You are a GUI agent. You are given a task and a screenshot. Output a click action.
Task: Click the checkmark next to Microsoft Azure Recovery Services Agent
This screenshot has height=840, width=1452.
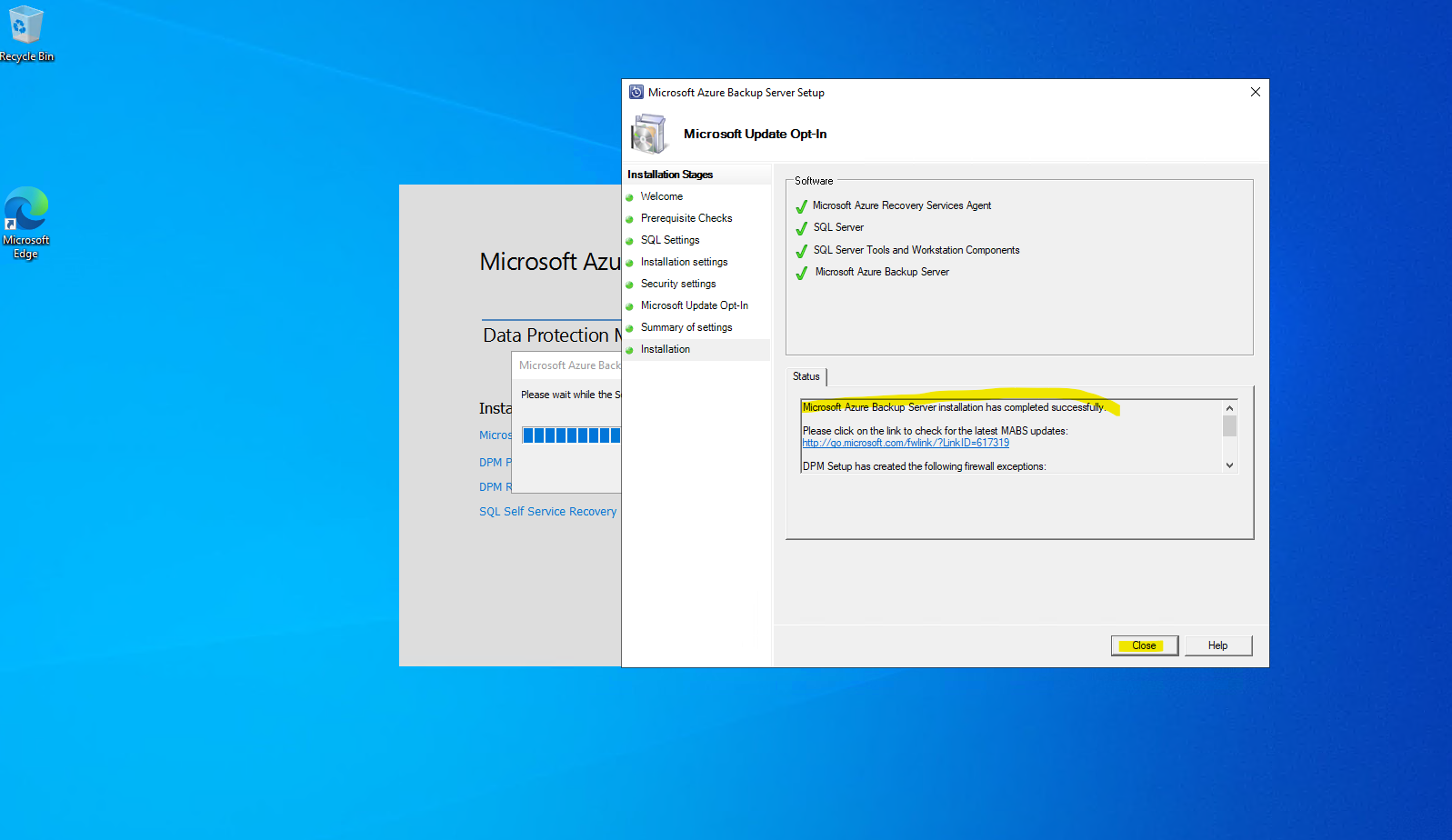(801, 206)
